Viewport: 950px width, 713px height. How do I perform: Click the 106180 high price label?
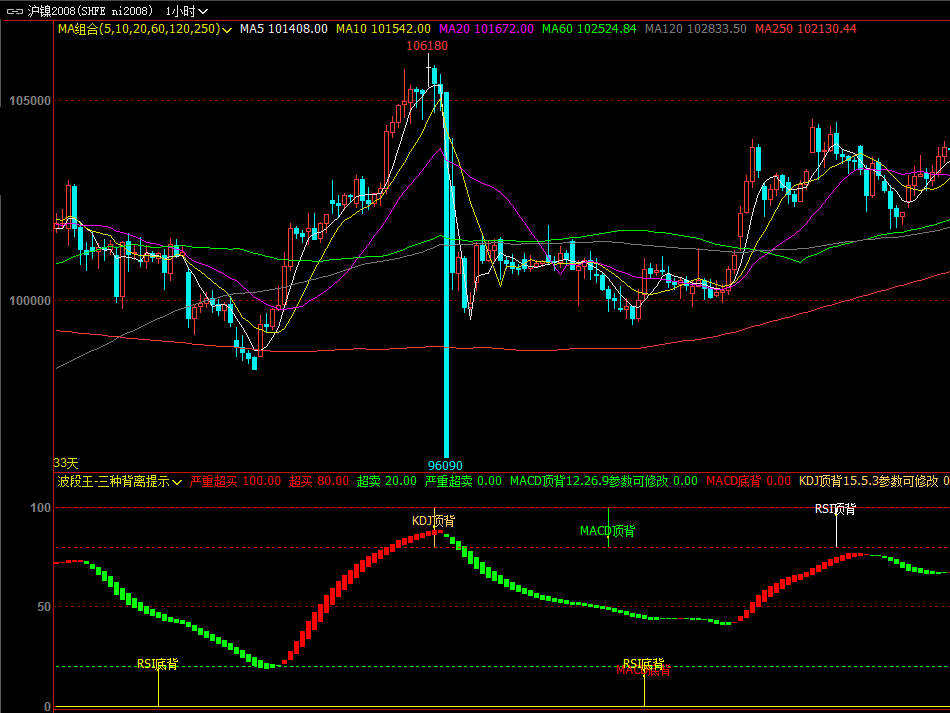click(427, 46)
